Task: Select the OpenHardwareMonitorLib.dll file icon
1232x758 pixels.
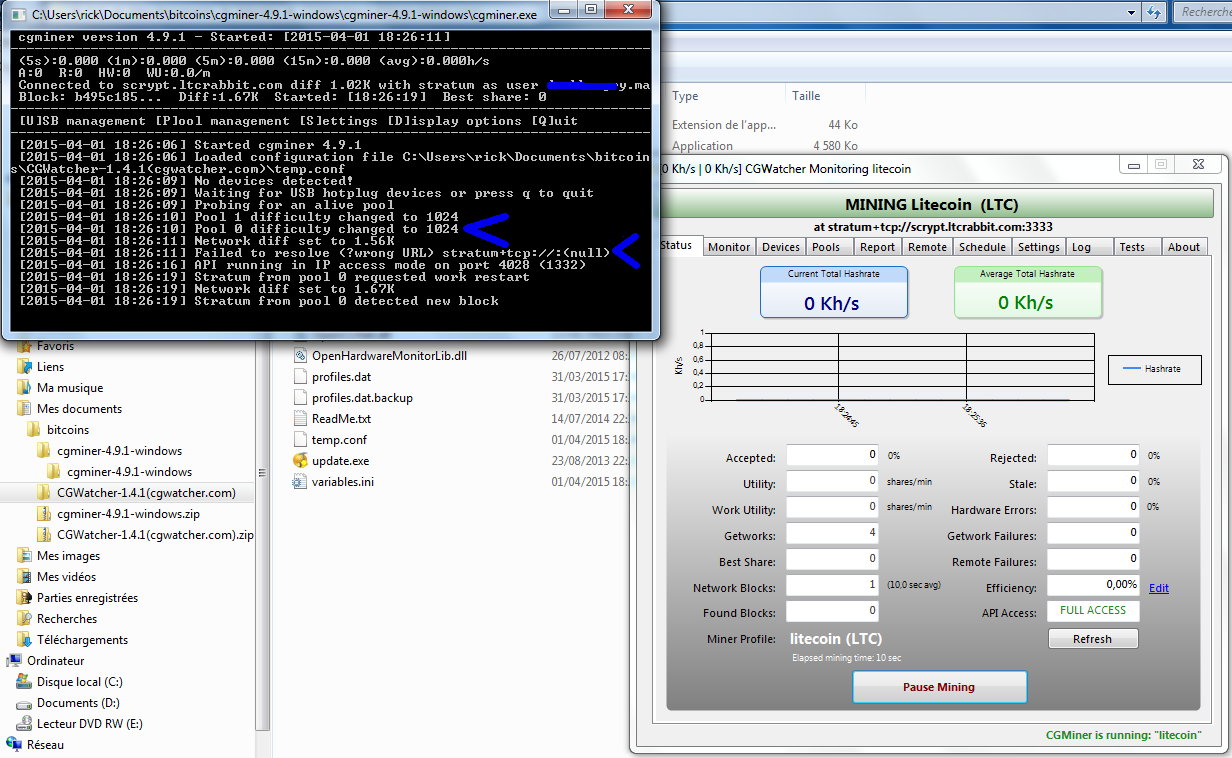Action: [x=300, y=356]
